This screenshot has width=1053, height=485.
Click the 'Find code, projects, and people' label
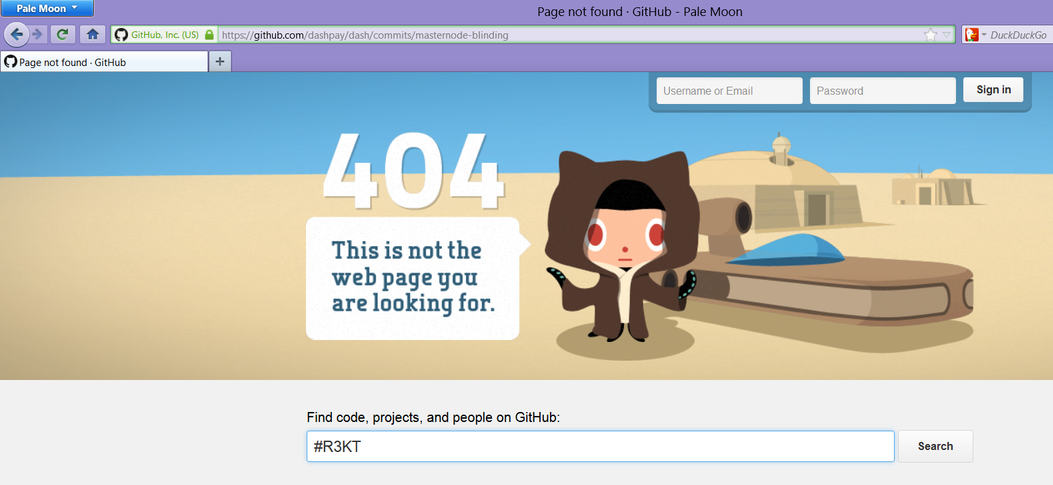tap(433, 417)
